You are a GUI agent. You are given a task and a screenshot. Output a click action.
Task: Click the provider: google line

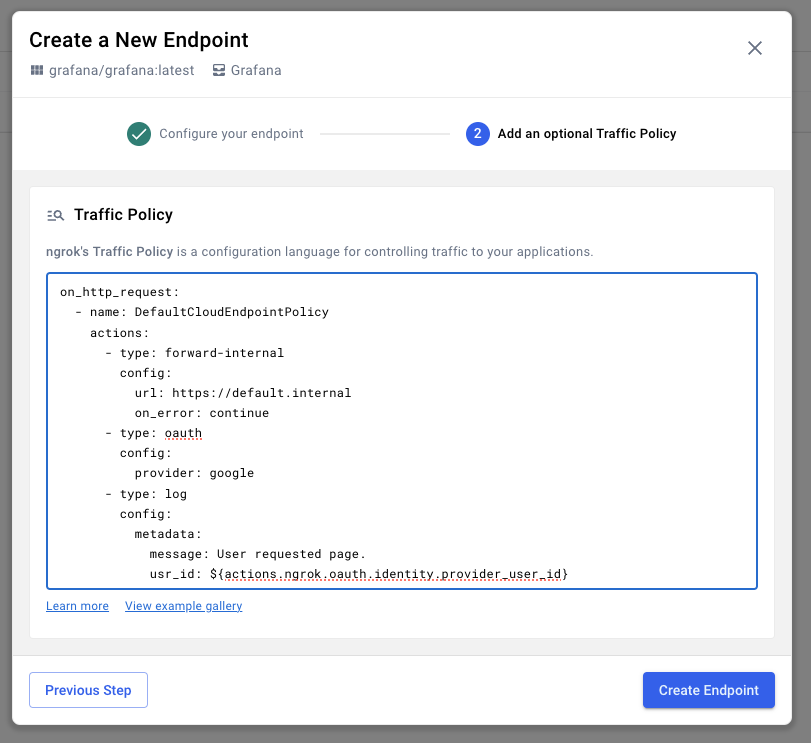pyautogui.click(x=194, y=473)
